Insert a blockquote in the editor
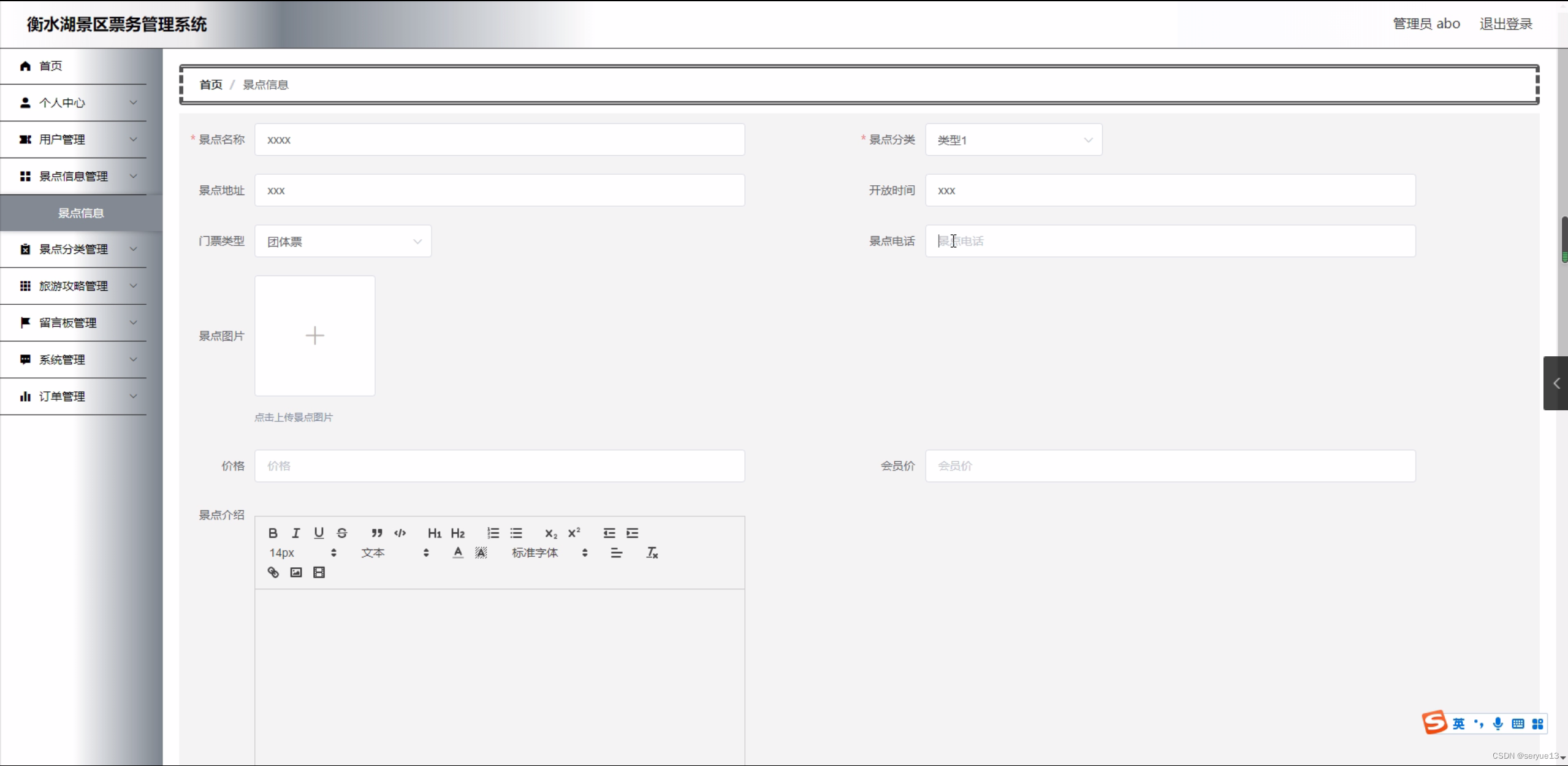1568x766 pixels. (376, 533)
